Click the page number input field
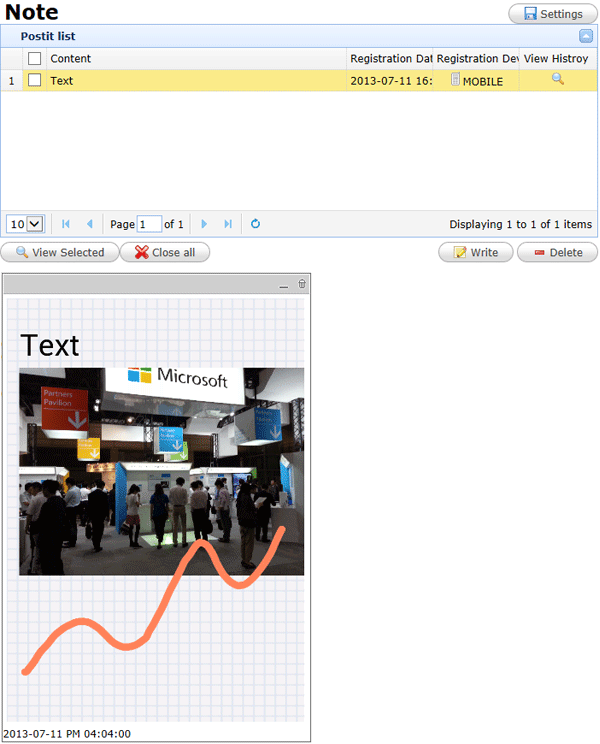This screenshot has width=600, height=744. [149, 224]
